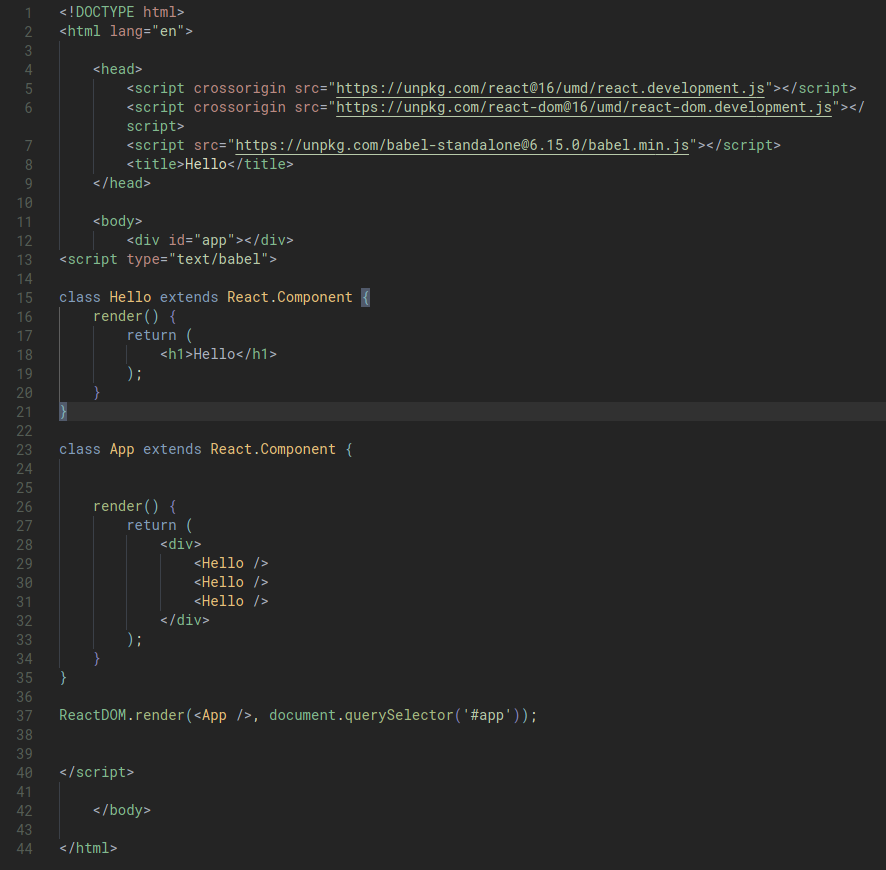Viewport: 886px width, 870px height.
Task: Open the babel.min.js unpkg URL
Action: (462, 145)
